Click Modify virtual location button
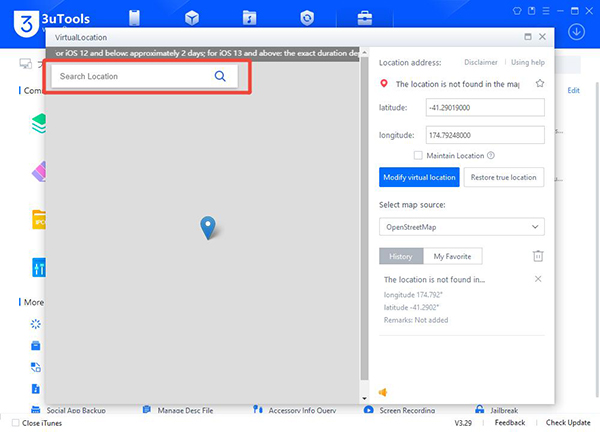Viewport: 600px width, 432px height. (419, 178)
